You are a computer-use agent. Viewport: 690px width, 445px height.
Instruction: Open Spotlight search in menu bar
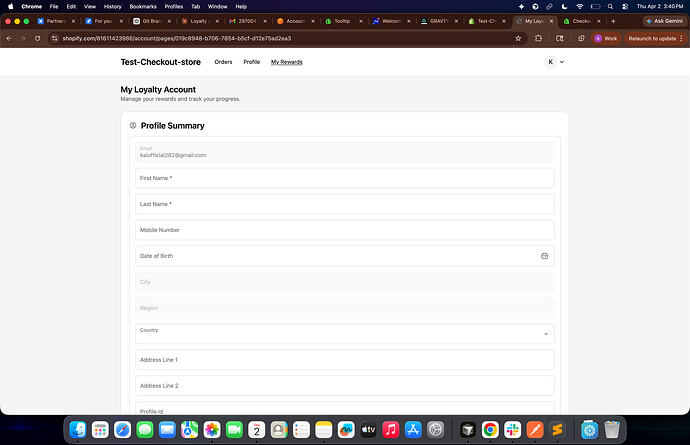coord(610,7)
